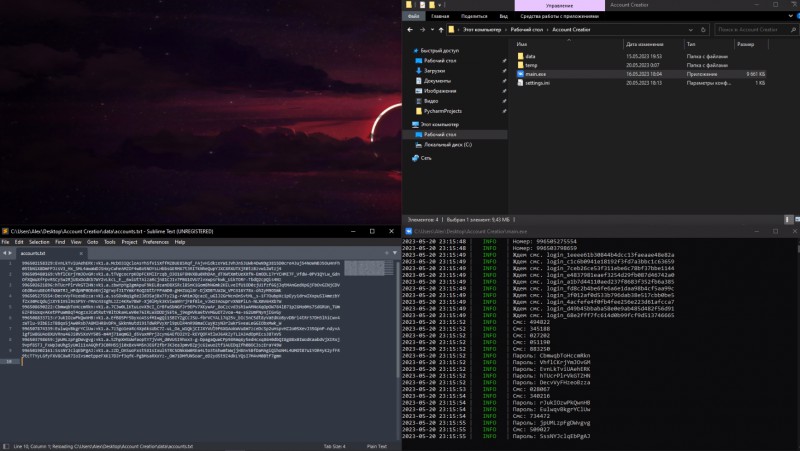Screen dimensions: 800x451
Task: Expand chevron after Этот компьютер in address bar
Action: 506,30
